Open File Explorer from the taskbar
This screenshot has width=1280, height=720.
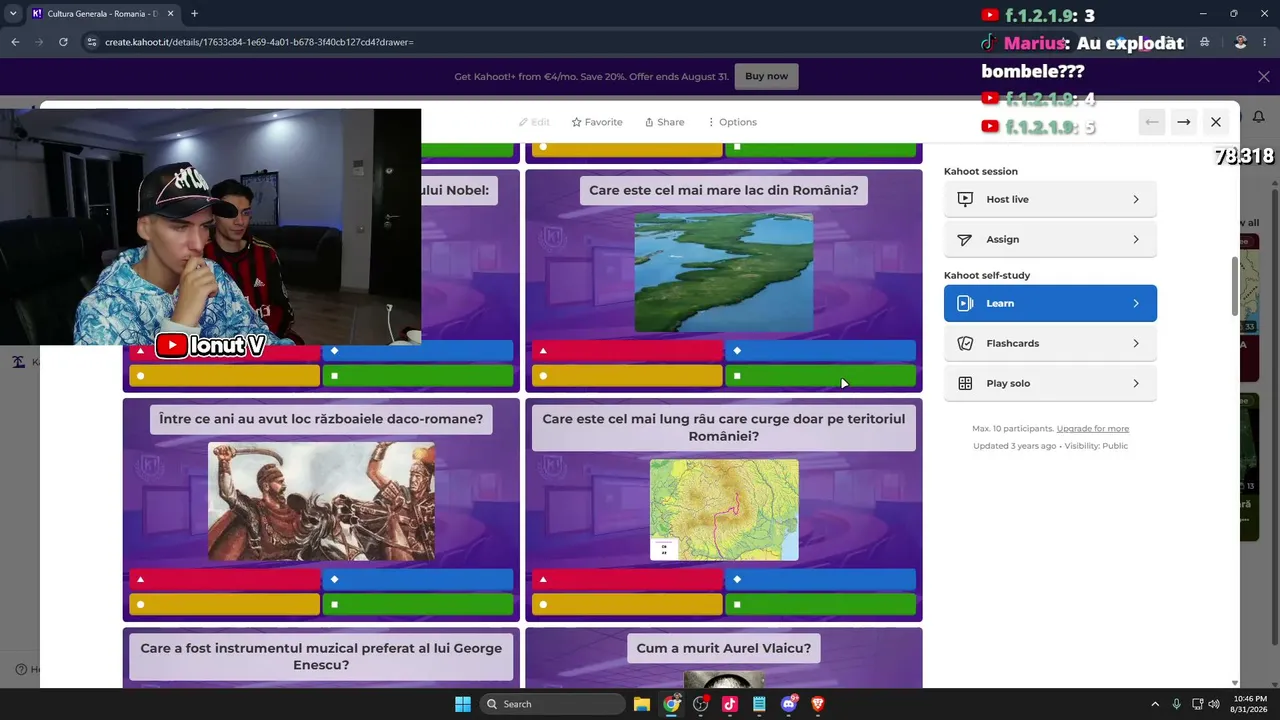pyautogui.click(x=642, y=704)
